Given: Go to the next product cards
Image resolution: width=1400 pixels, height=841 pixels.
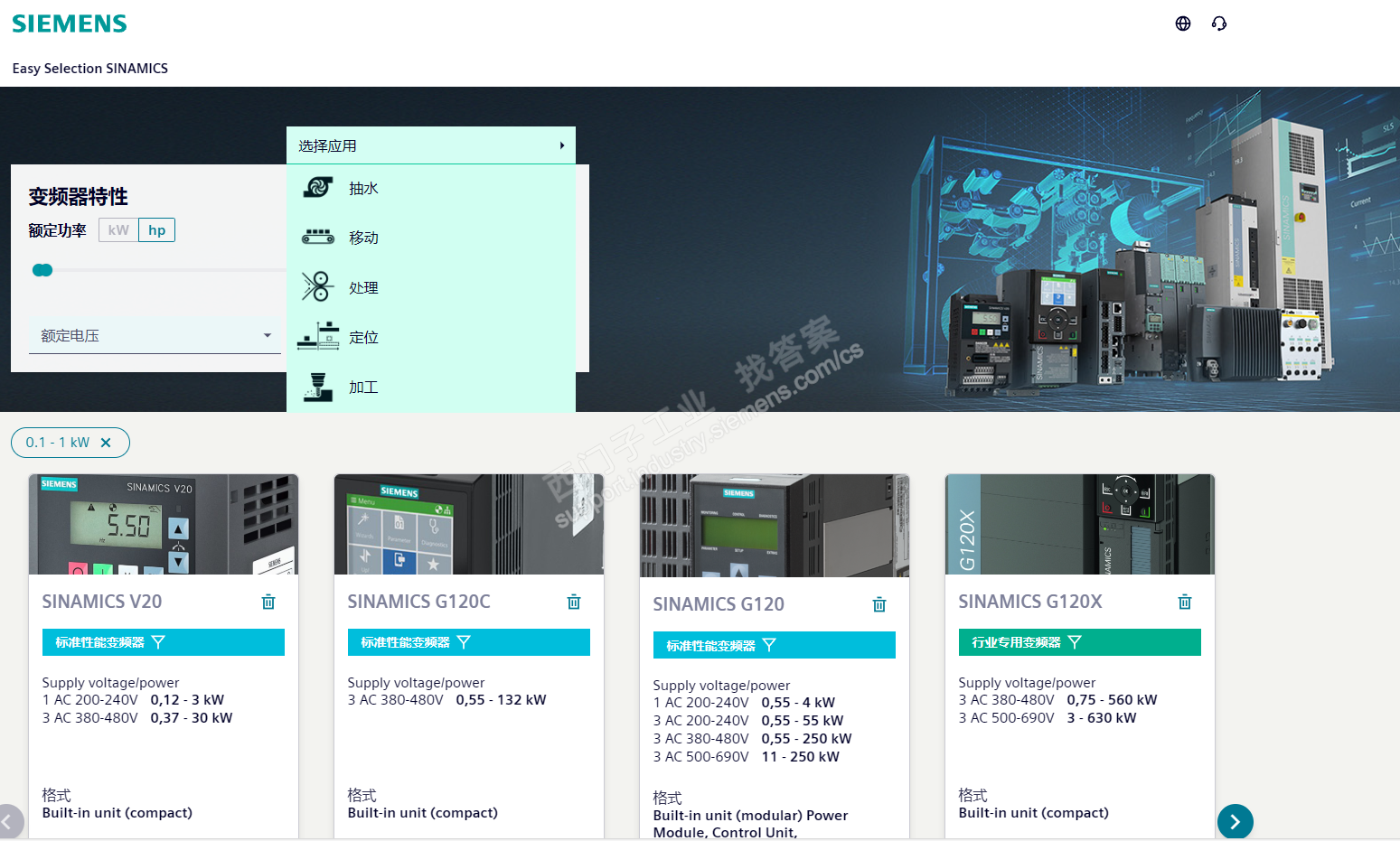Looking at the screenshot, I should [1236, 822].
